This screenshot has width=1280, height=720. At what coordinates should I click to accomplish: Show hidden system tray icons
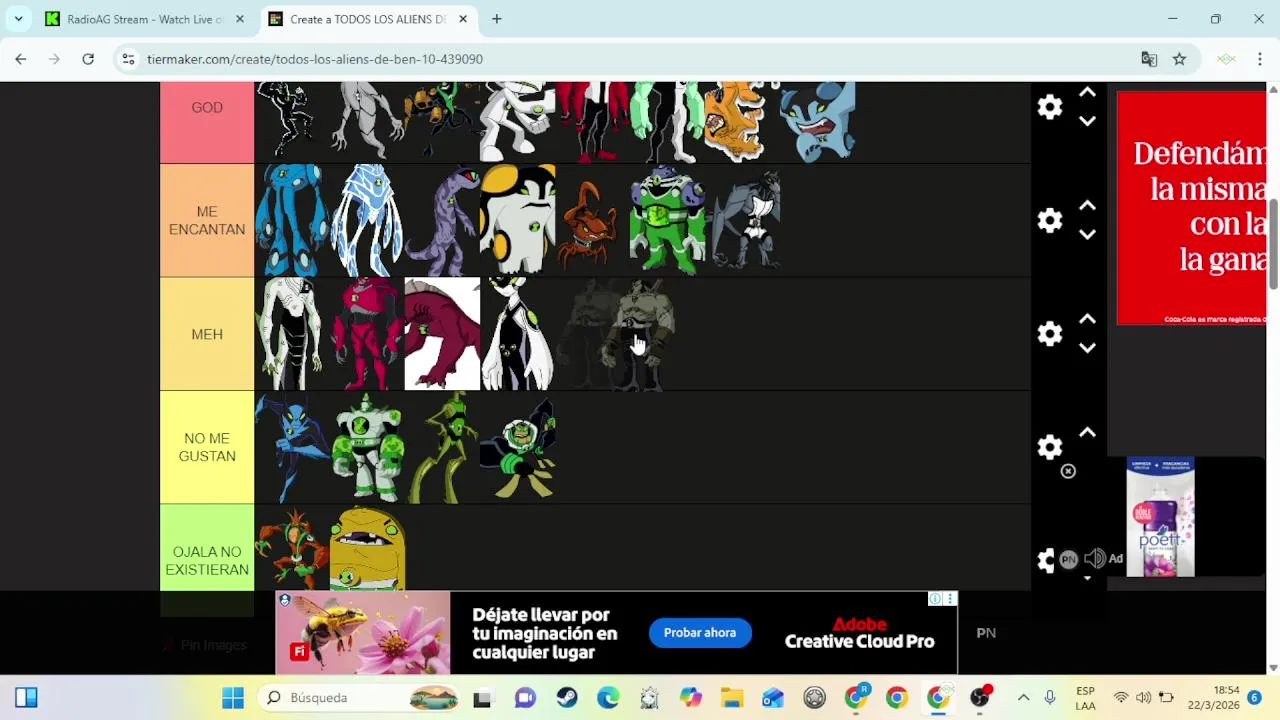point(1023,698)
